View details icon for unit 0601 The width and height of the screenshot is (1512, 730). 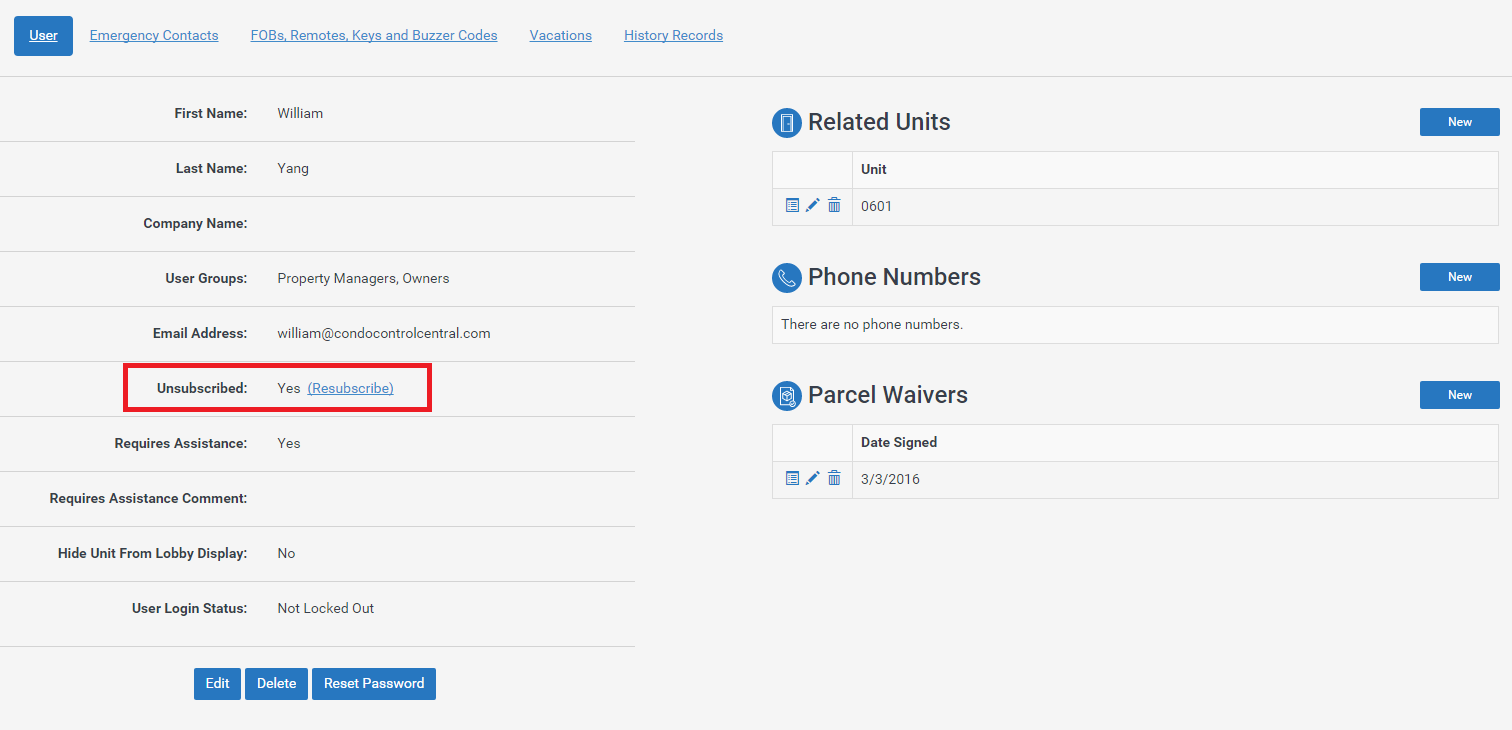[792, 205]
